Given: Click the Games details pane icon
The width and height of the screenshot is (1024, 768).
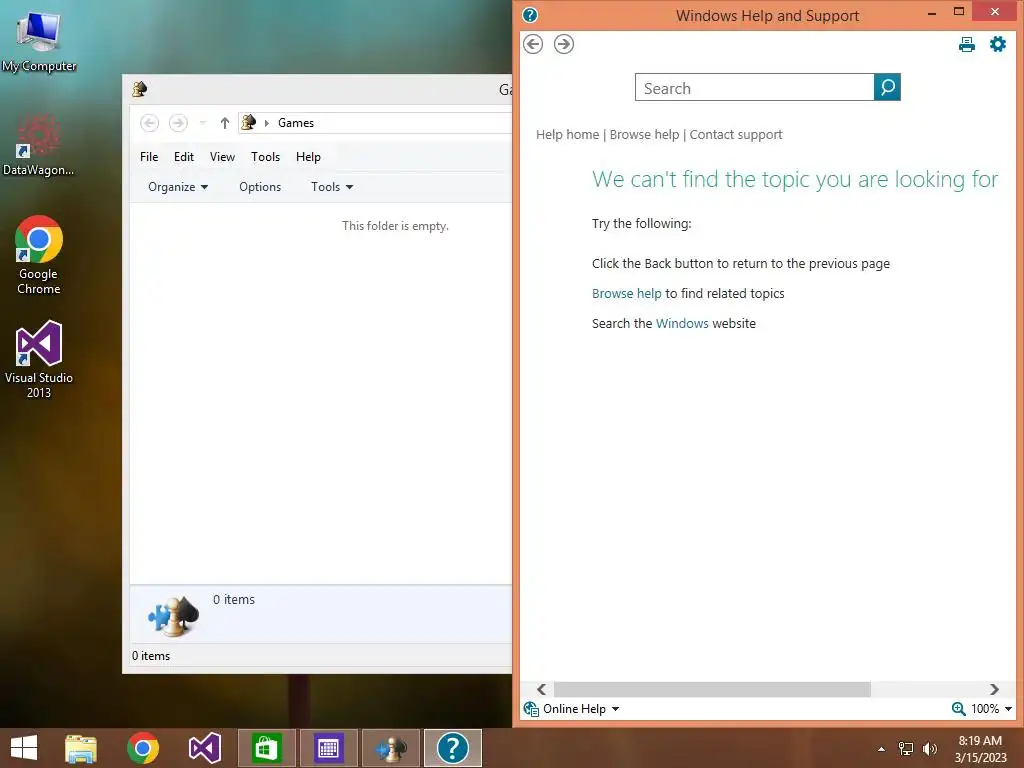Looking at the screenshot, I should [173, 616].
